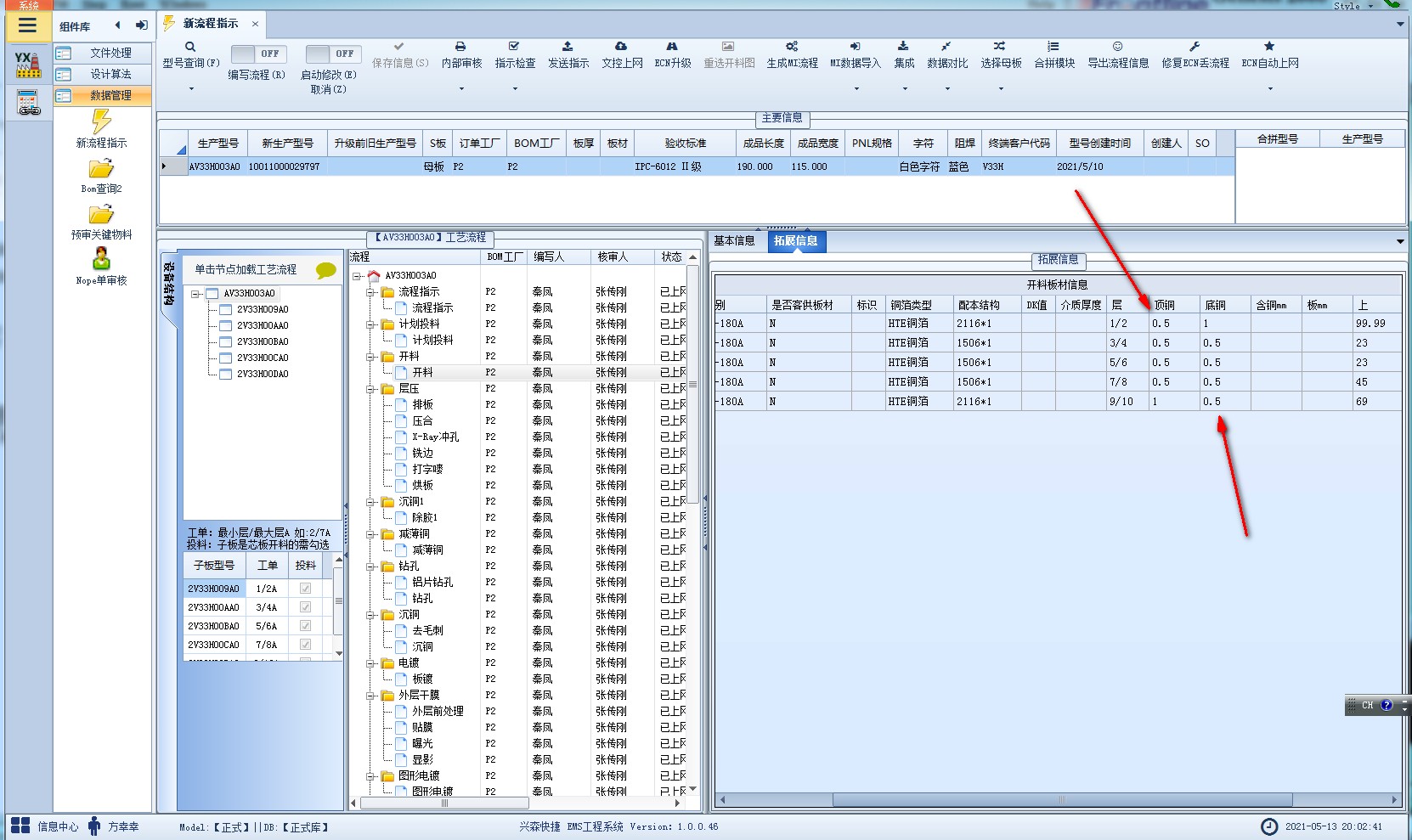Click the 合拼模块 list icon

(1053, 47)
